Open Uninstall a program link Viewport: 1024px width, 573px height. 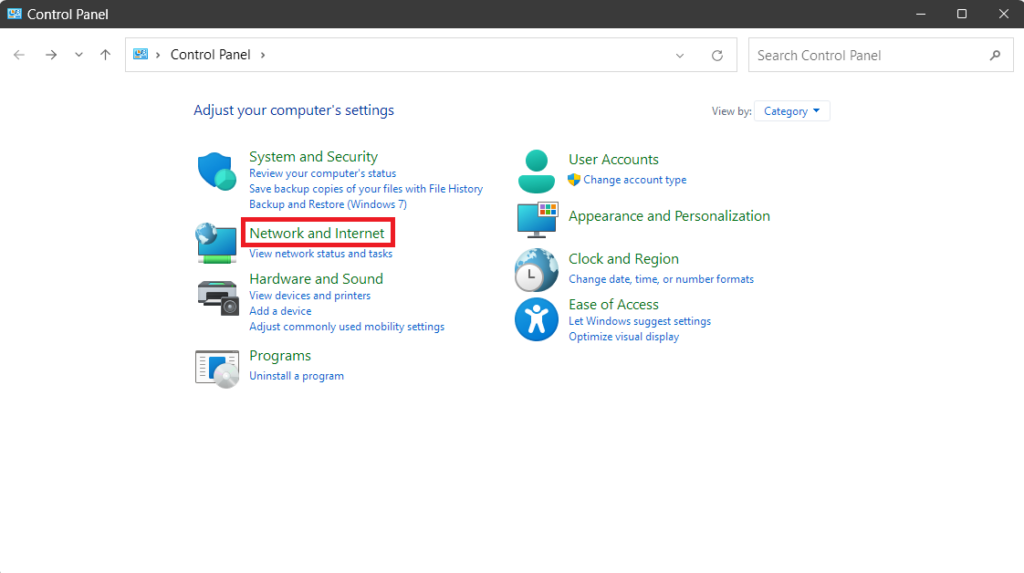[x=296, y=376]
